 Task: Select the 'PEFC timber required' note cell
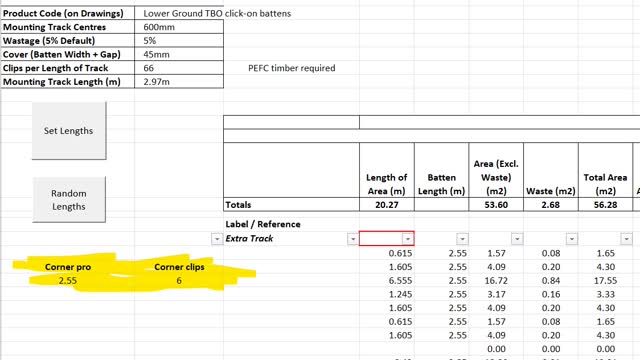point(291,68)
